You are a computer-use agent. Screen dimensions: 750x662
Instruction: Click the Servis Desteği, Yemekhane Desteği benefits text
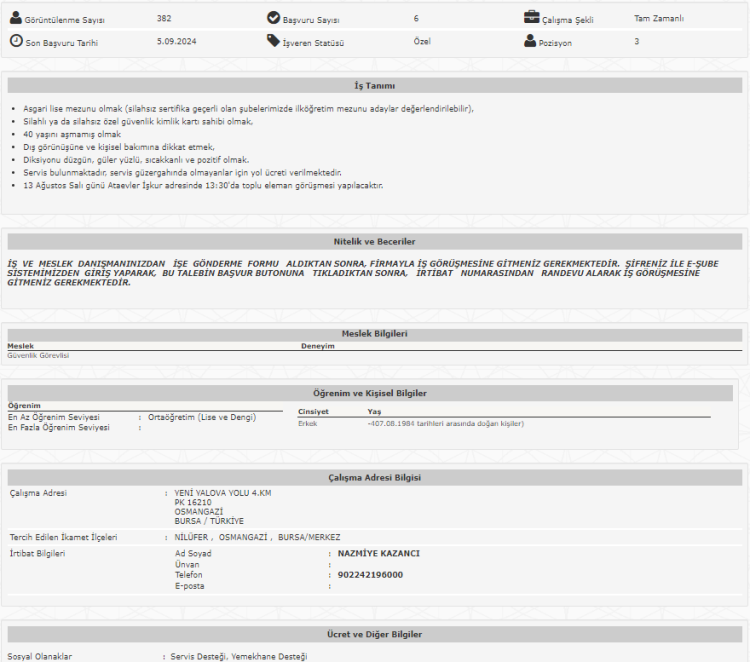[x=234, y=656]
